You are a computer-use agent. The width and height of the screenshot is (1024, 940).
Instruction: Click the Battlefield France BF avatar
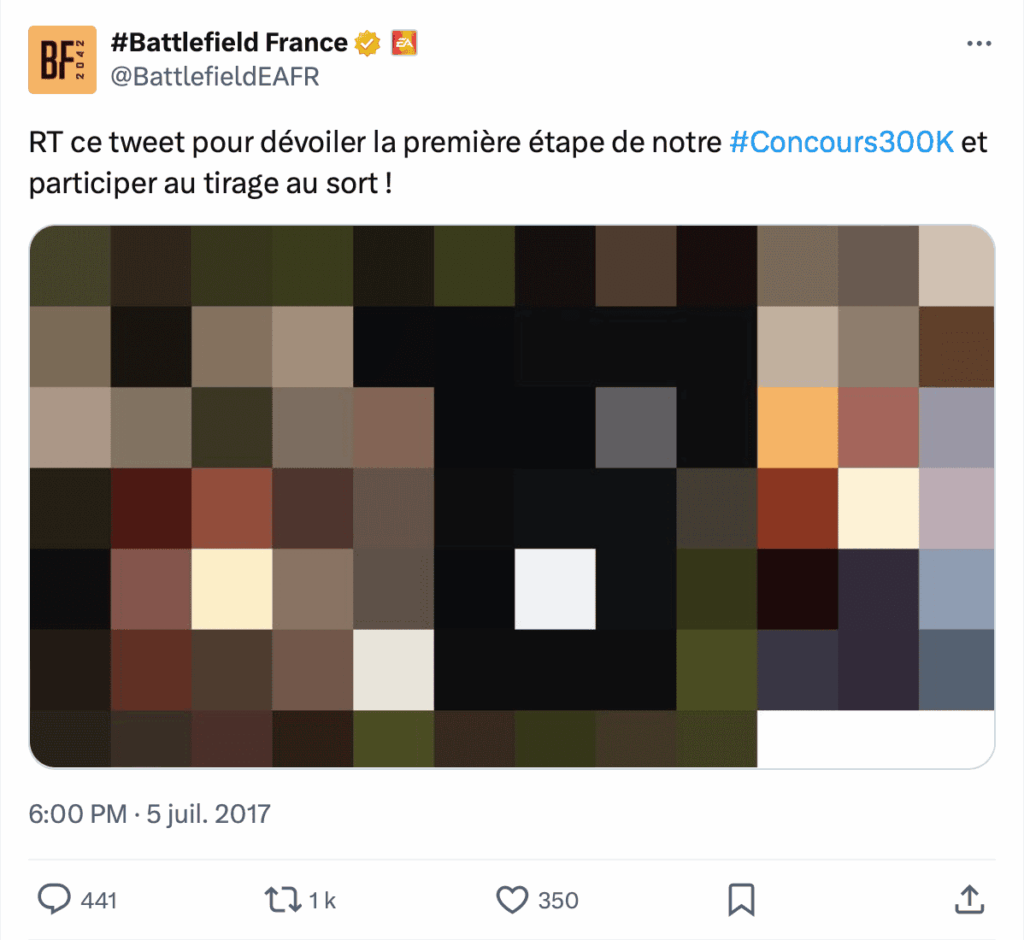coord(62,59)
